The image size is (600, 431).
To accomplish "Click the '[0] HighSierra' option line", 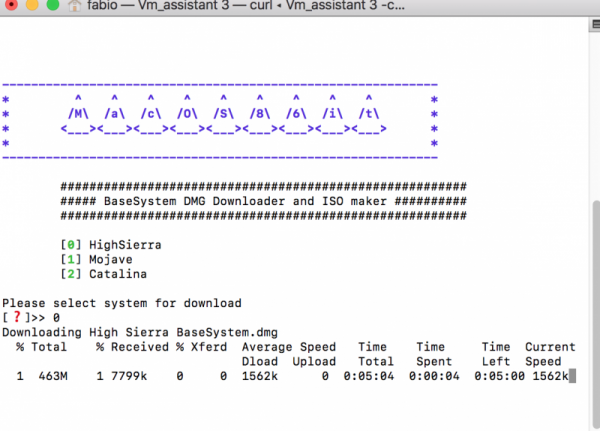I will tap(111, 245).
